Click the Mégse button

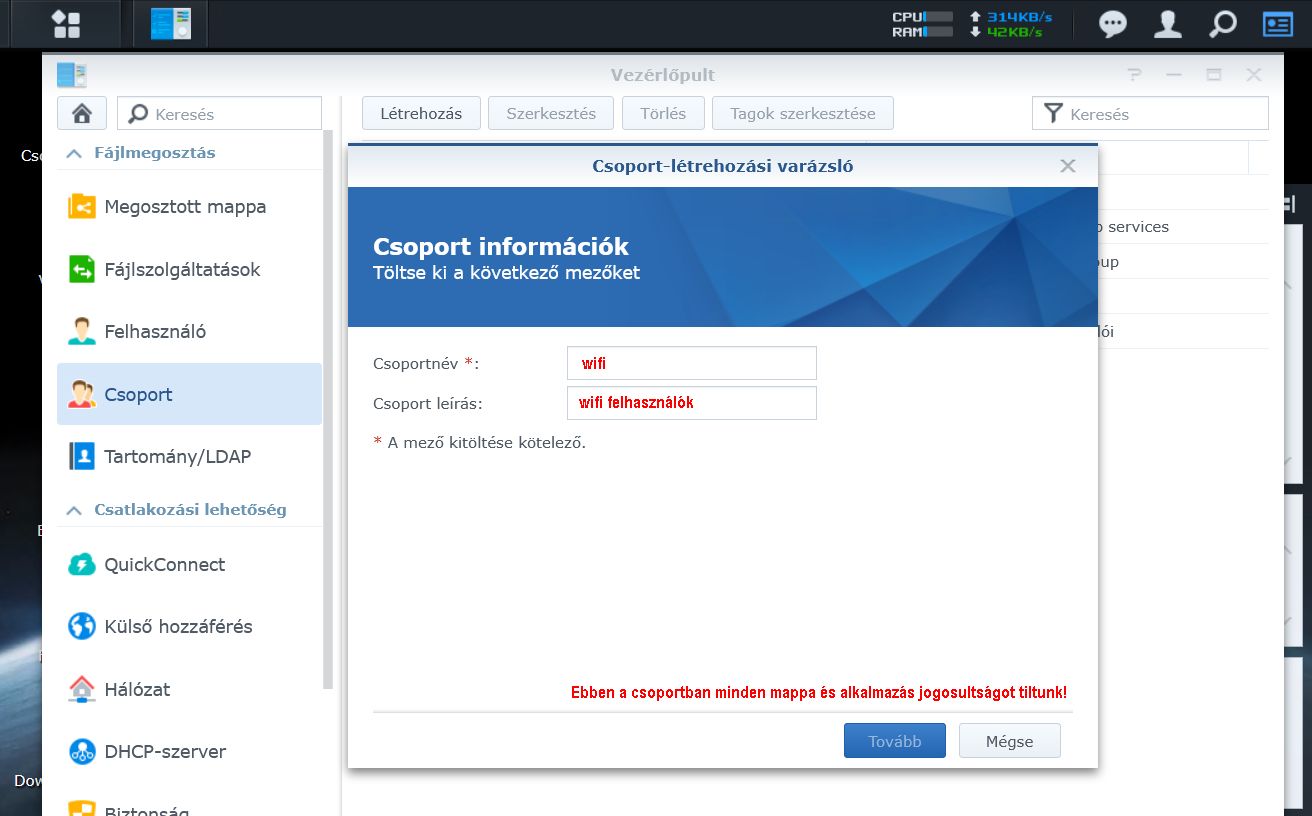coord(1009,741)
